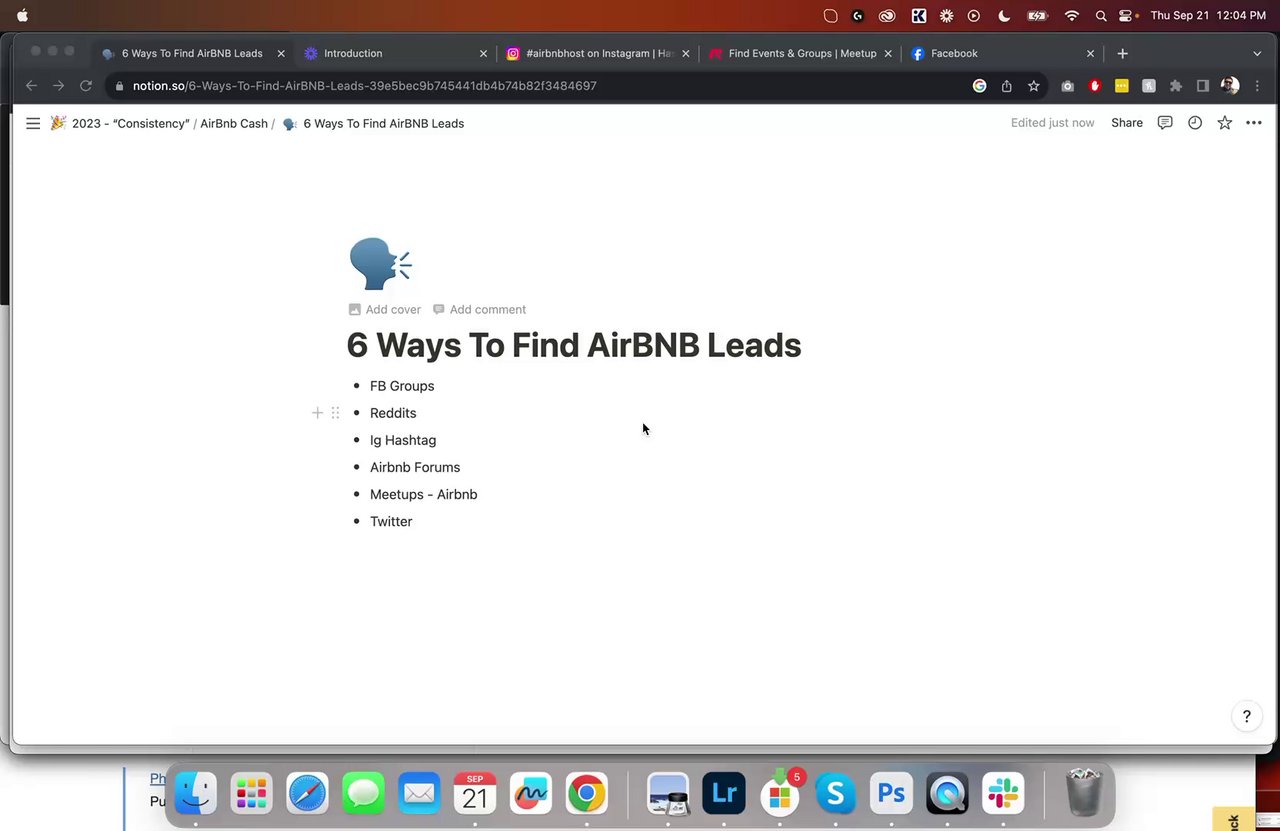The image size is (1280, 831).
Task: Open Chrome Extensions puzzle piece menu
Action: [1176, 86]
